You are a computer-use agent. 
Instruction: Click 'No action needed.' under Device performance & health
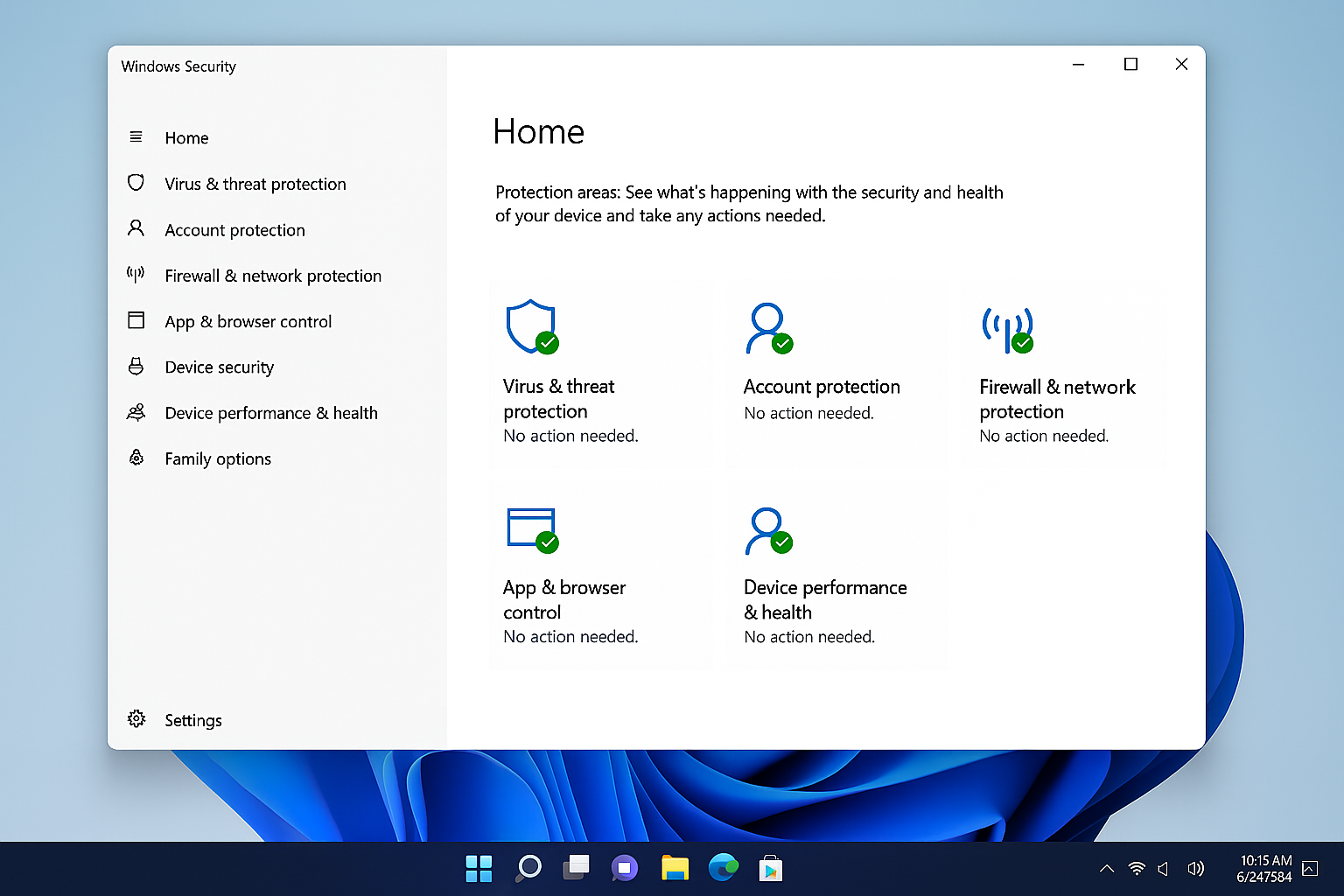coord(808,637)
